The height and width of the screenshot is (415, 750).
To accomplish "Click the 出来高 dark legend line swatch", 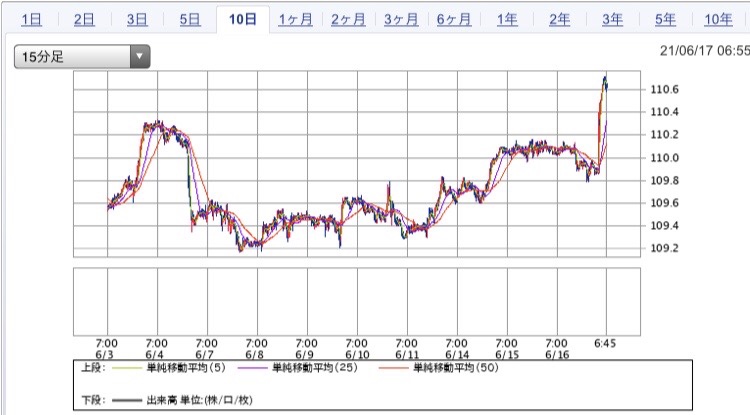I will tap(127, 401).
